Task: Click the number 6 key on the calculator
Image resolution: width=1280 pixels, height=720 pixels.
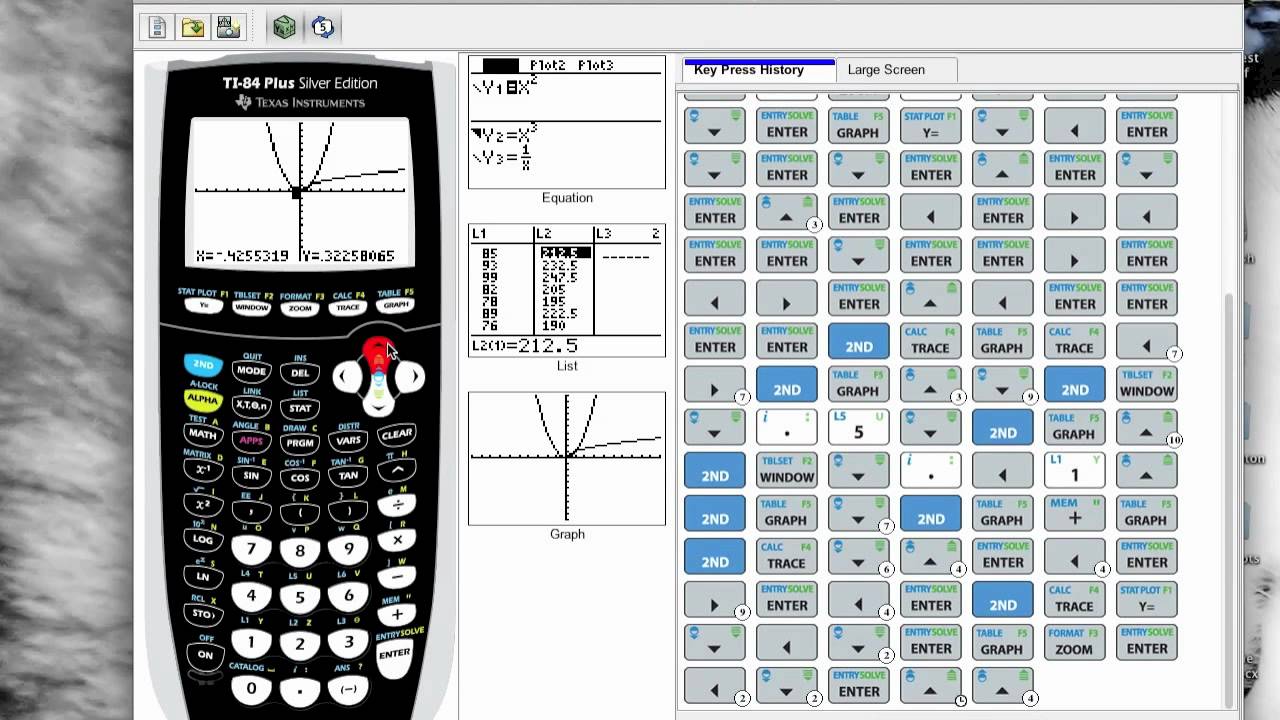Action: click(x=348, y=596)
